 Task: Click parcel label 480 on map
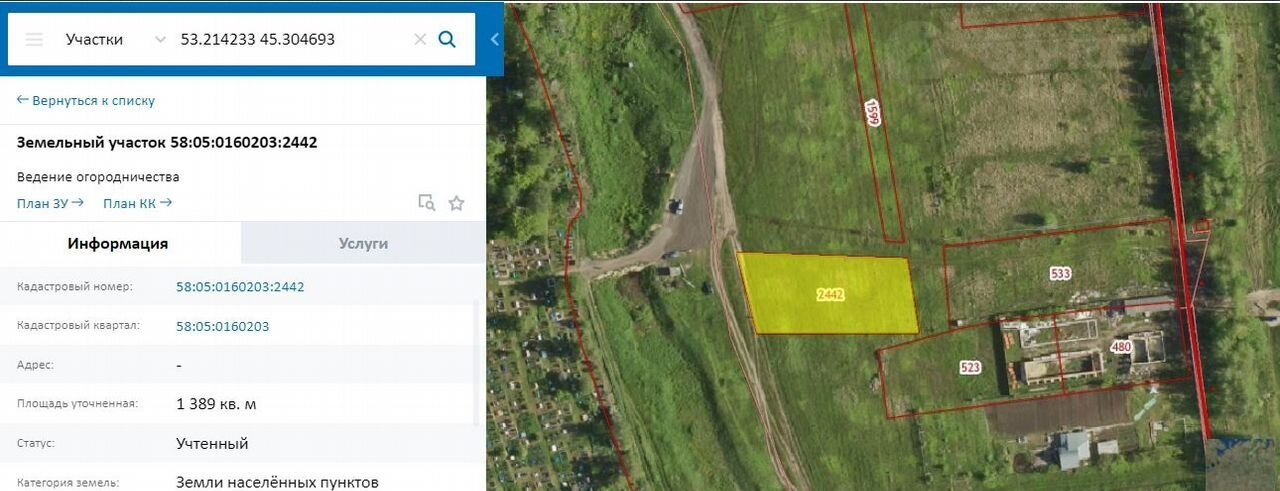point(1121,347)
